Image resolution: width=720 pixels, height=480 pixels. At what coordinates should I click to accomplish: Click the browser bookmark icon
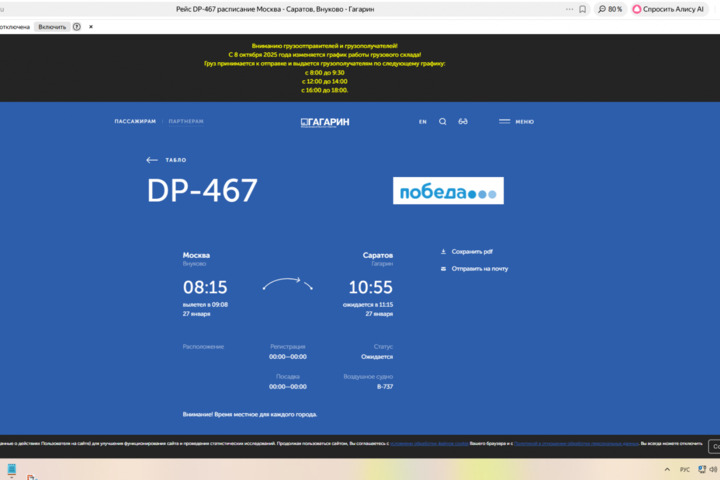(583, 9)
